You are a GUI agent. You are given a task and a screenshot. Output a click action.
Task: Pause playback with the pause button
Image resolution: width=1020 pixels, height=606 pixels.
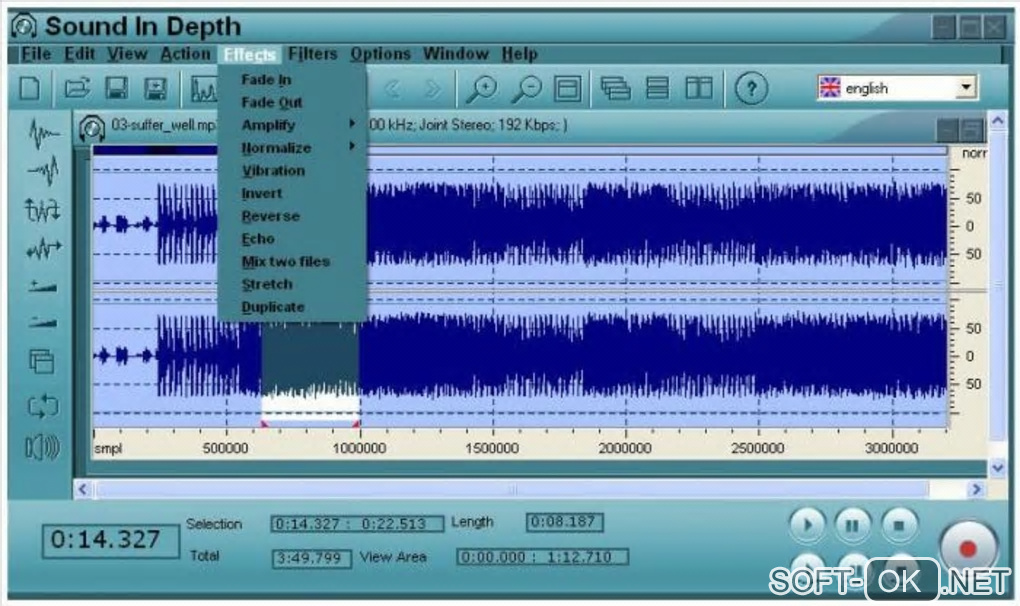tap(852, 524)
